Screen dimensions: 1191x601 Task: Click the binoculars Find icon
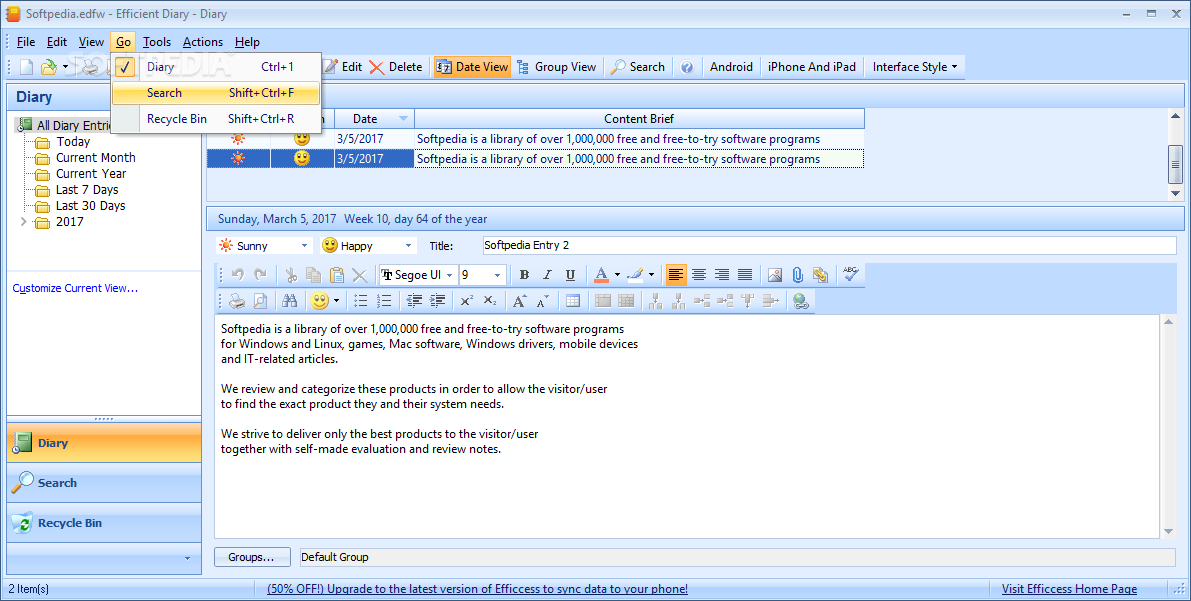[x=289, y=301]
